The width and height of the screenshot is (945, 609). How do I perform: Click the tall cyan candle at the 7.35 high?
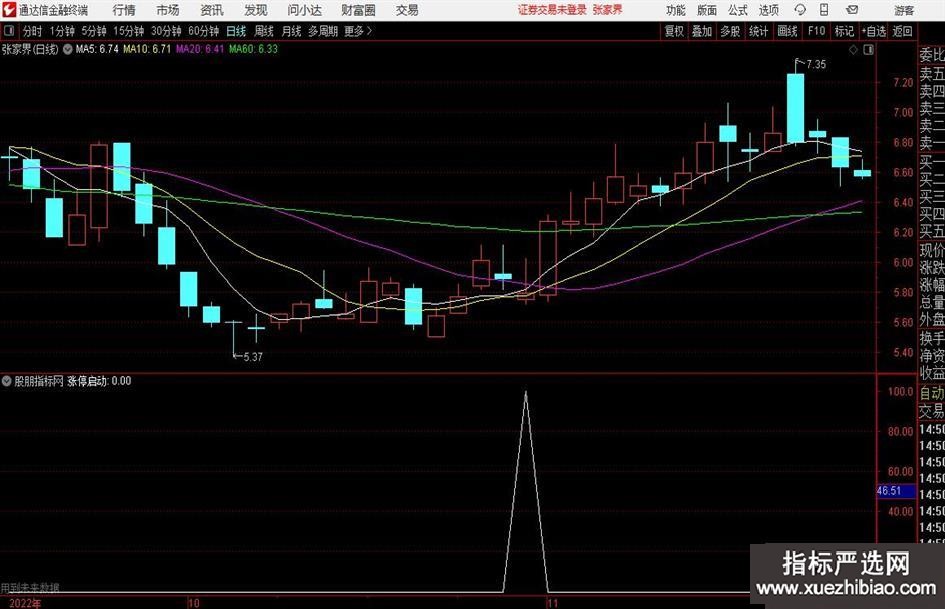pos(796,108)
